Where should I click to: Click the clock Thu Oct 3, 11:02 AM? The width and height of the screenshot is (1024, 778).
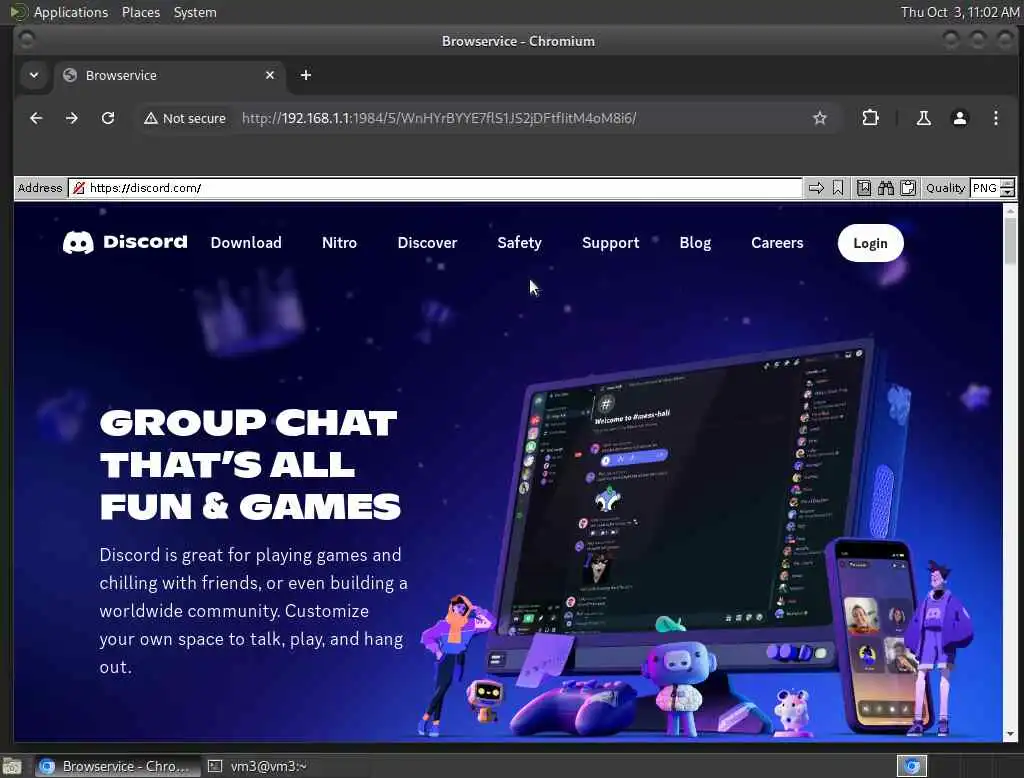(x=960, y=12)
